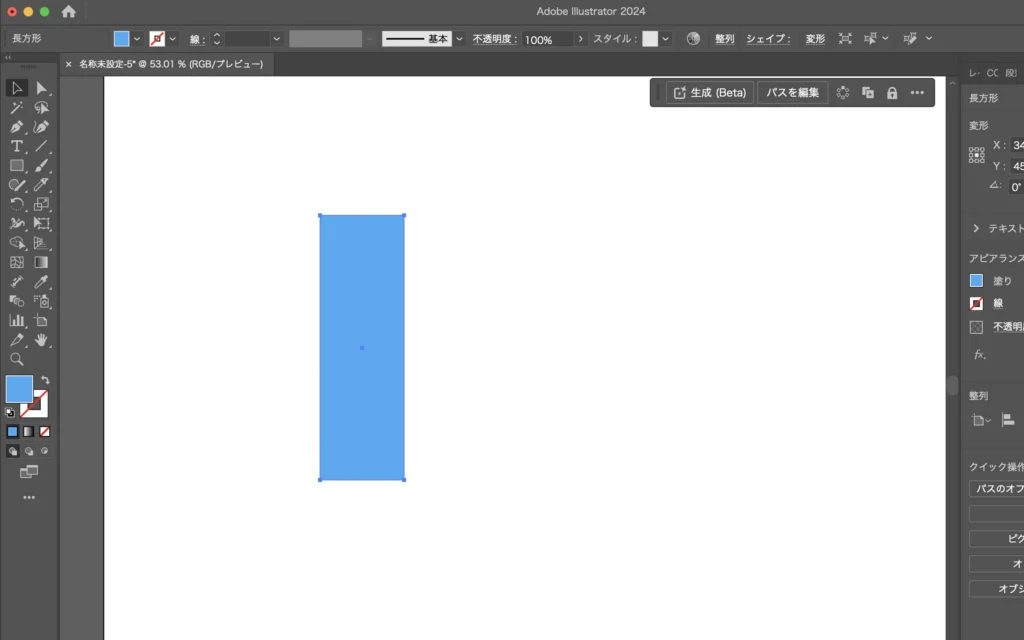The height and width of the screenshot is (640, 1024).
Task: Select the 名称未設定-5 document tab
Action: click(170, 64)
